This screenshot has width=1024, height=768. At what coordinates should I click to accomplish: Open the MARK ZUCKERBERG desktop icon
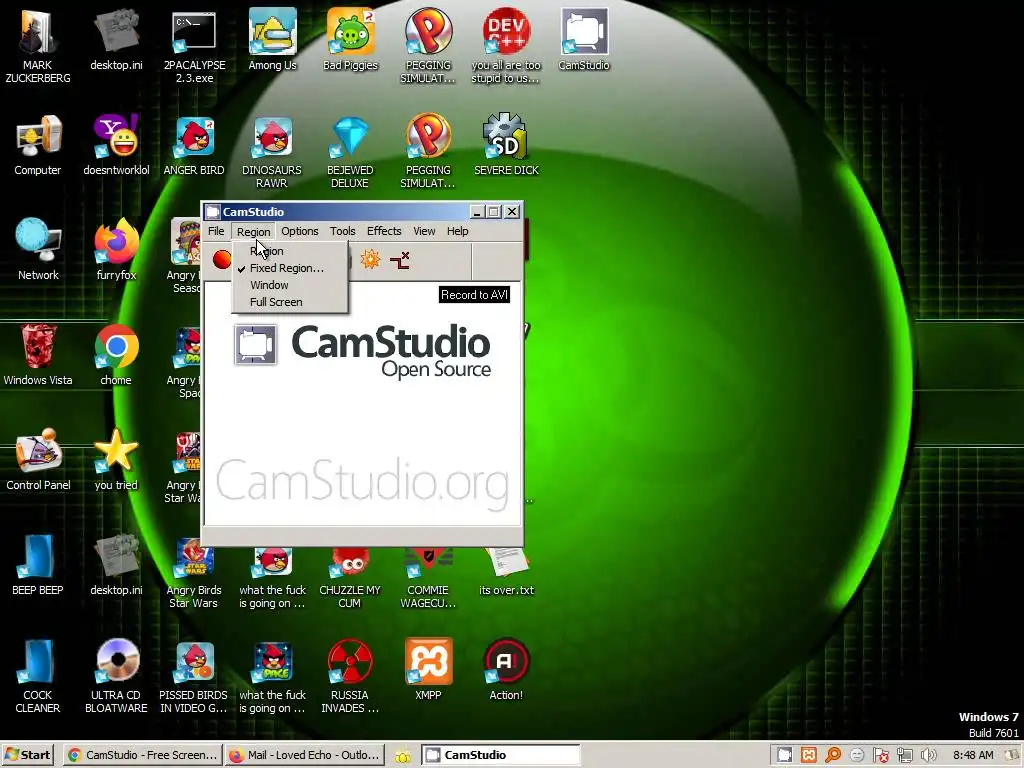38,46
